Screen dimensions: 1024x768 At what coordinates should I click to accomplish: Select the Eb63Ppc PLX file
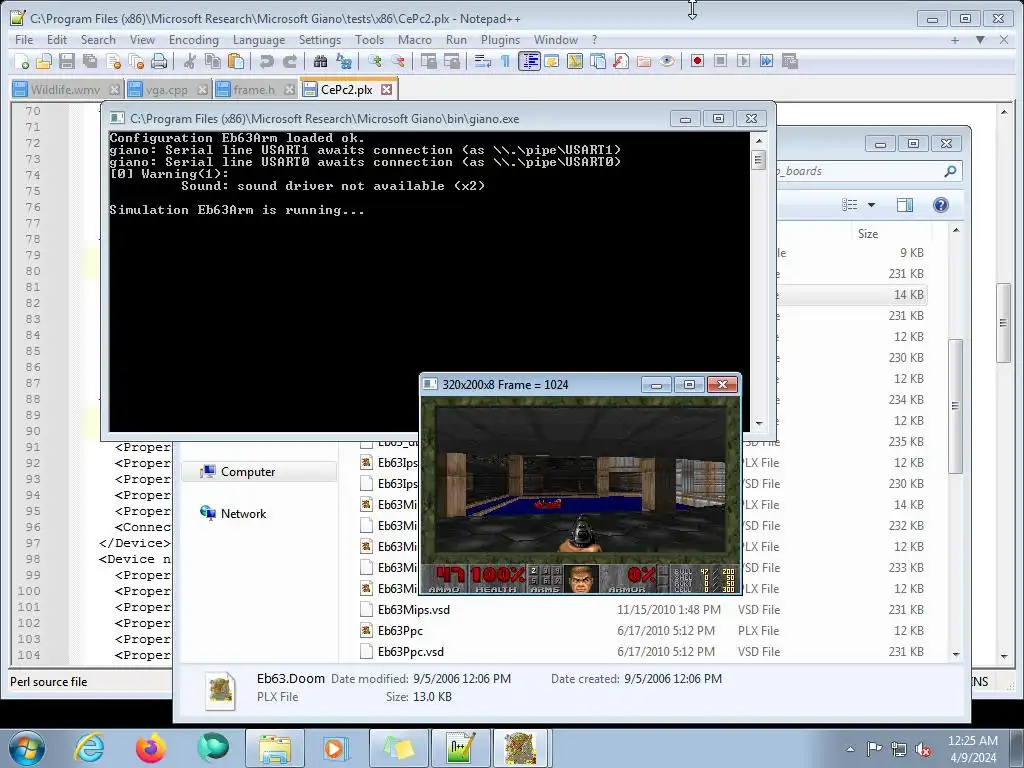click(x=400, y=631)
